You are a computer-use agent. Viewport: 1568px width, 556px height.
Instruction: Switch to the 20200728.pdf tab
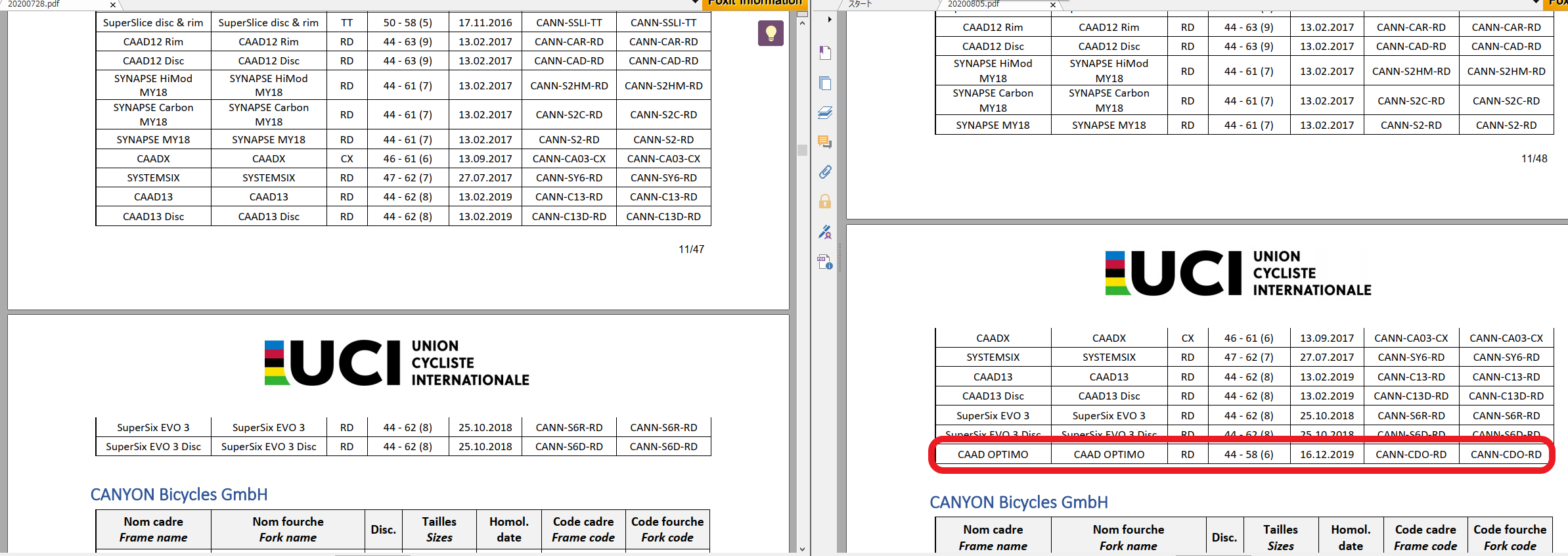[34, 4]
